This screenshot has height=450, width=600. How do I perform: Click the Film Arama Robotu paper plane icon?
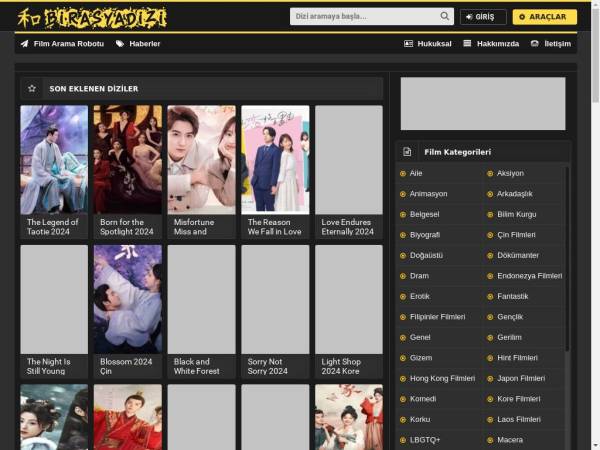click(x=24, y=44)
